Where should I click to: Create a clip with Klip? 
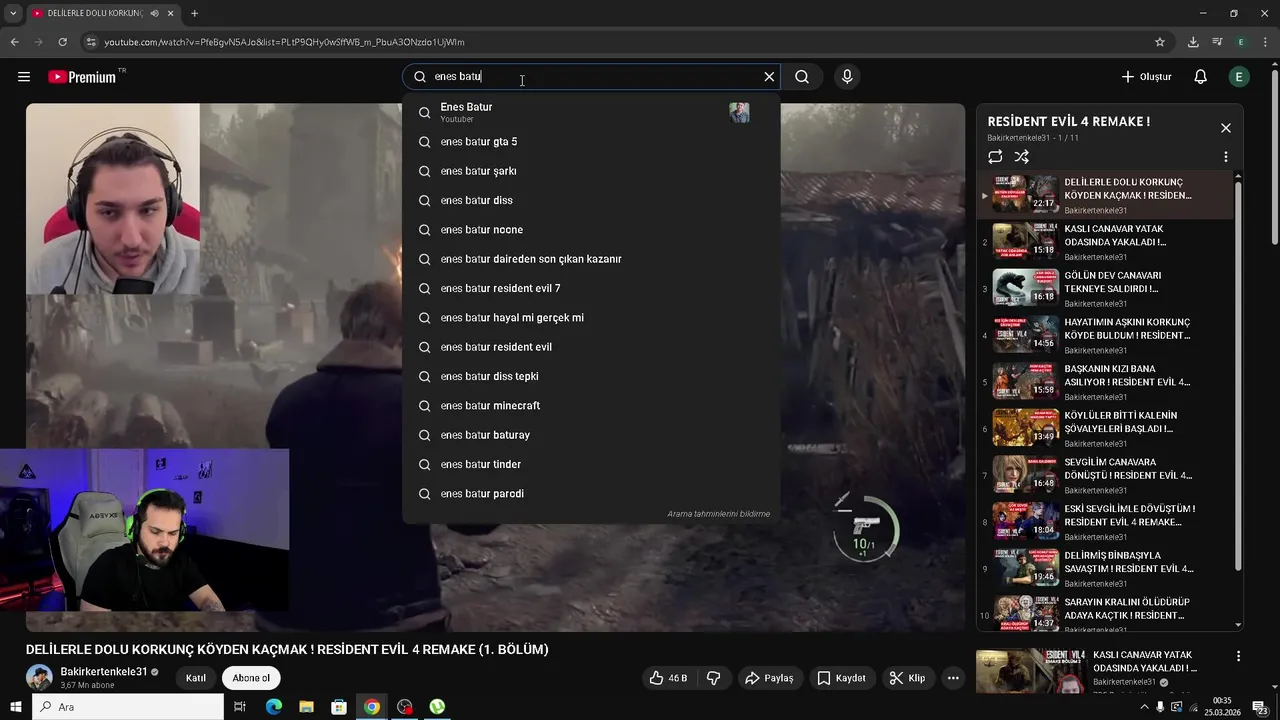(x=908, y=678)
